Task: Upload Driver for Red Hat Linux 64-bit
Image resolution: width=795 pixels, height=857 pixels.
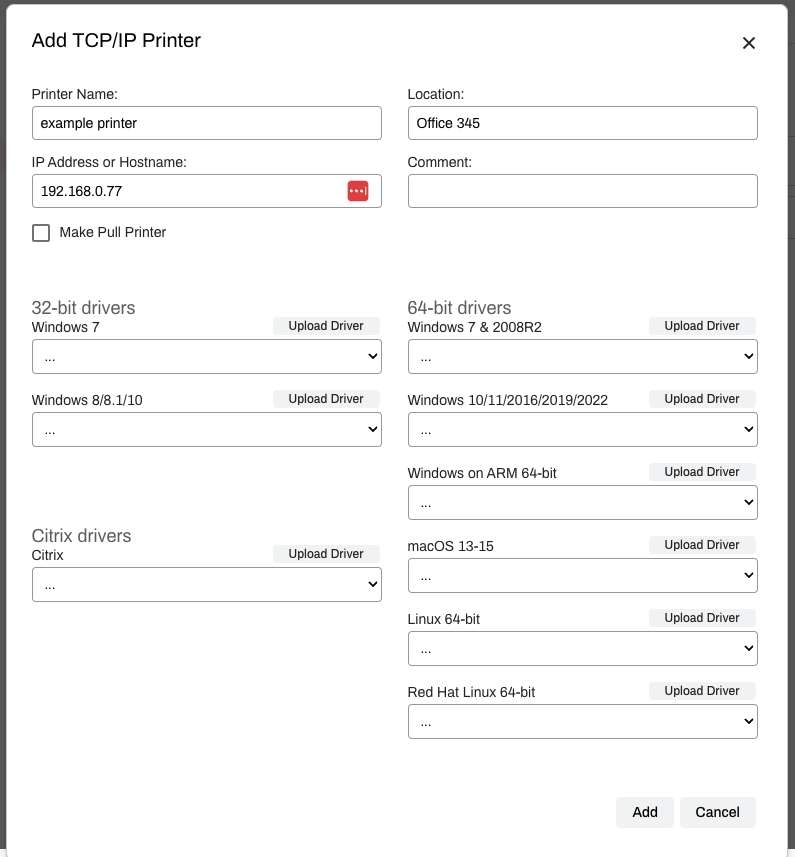Action: (702, 691)
